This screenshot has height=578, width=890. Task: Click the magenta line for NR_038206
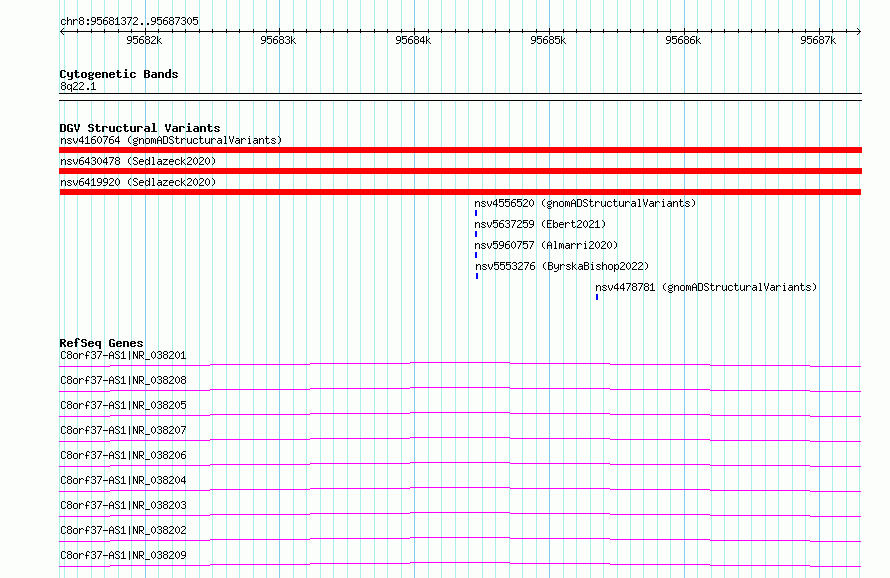point(460,464)
